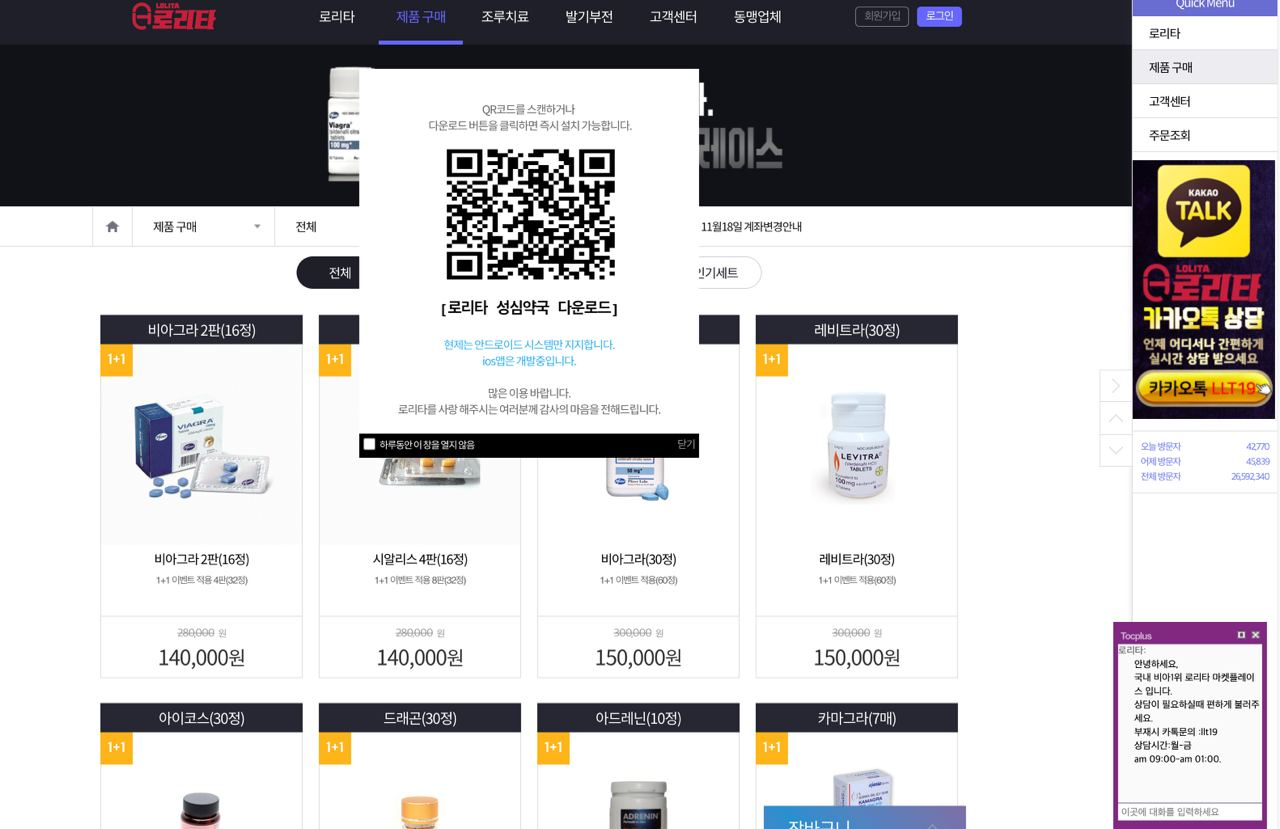Pop out the Tocplus chat window
The height and width of the screenshot is (829, 1280).
1241,635
